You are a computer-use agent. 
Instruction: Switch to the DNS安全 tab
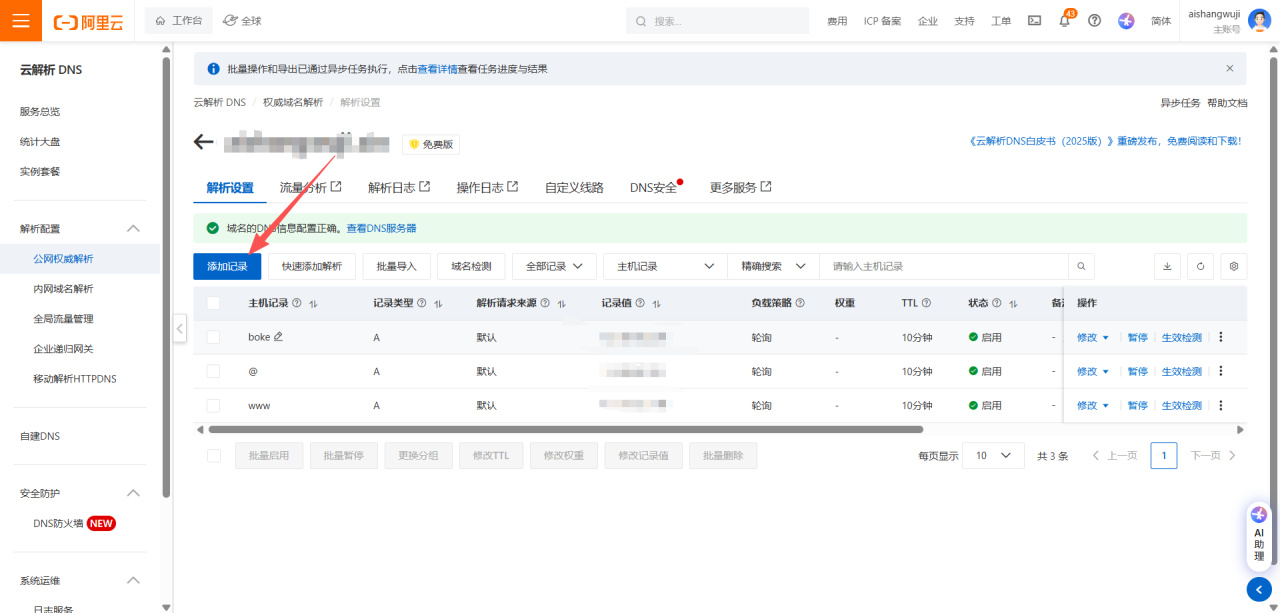pyautogui.click(x=655, y=187)
